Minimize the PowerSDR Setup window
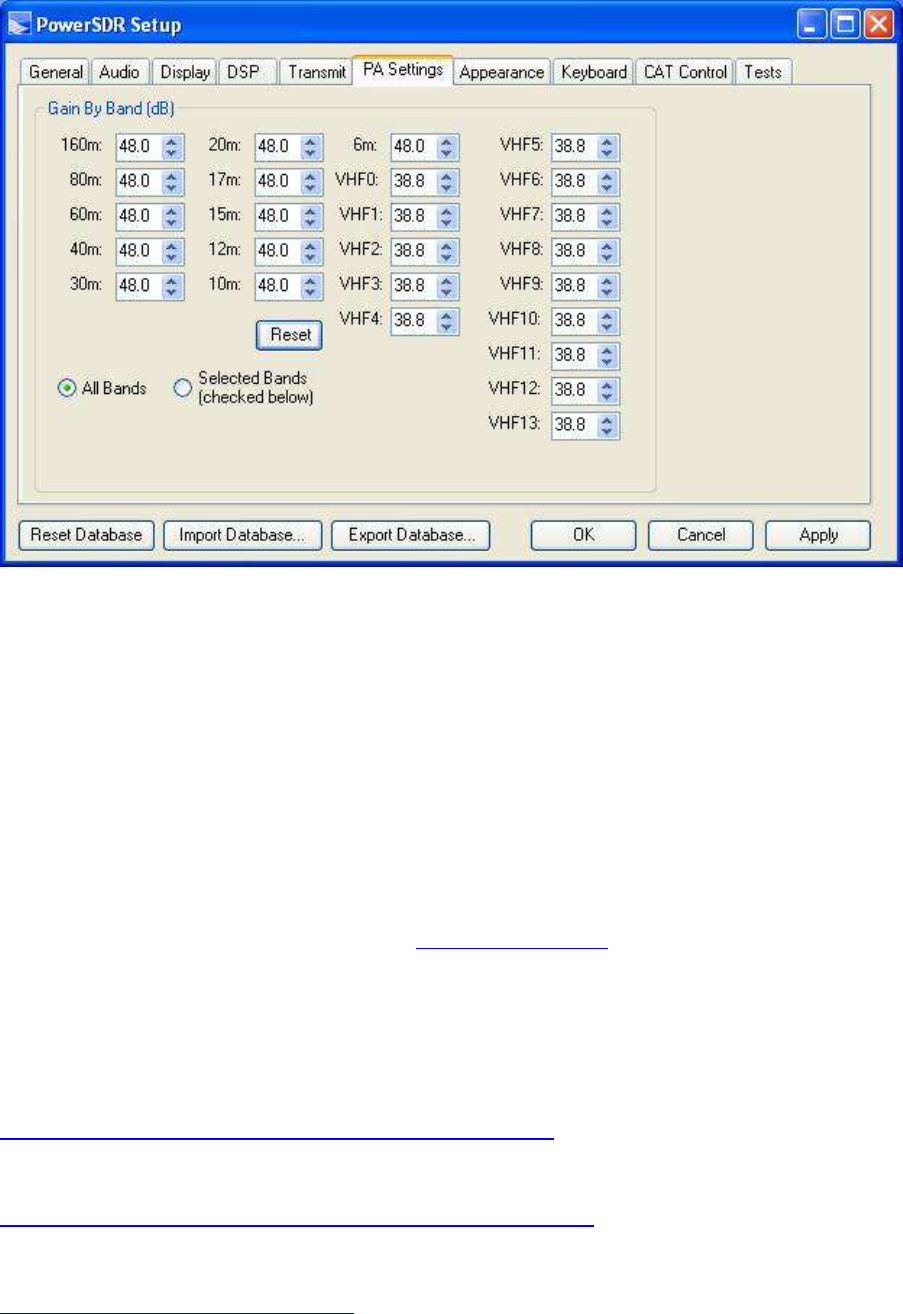The width and height of the screenshot is (903, 1314). (x=813, y=25)
